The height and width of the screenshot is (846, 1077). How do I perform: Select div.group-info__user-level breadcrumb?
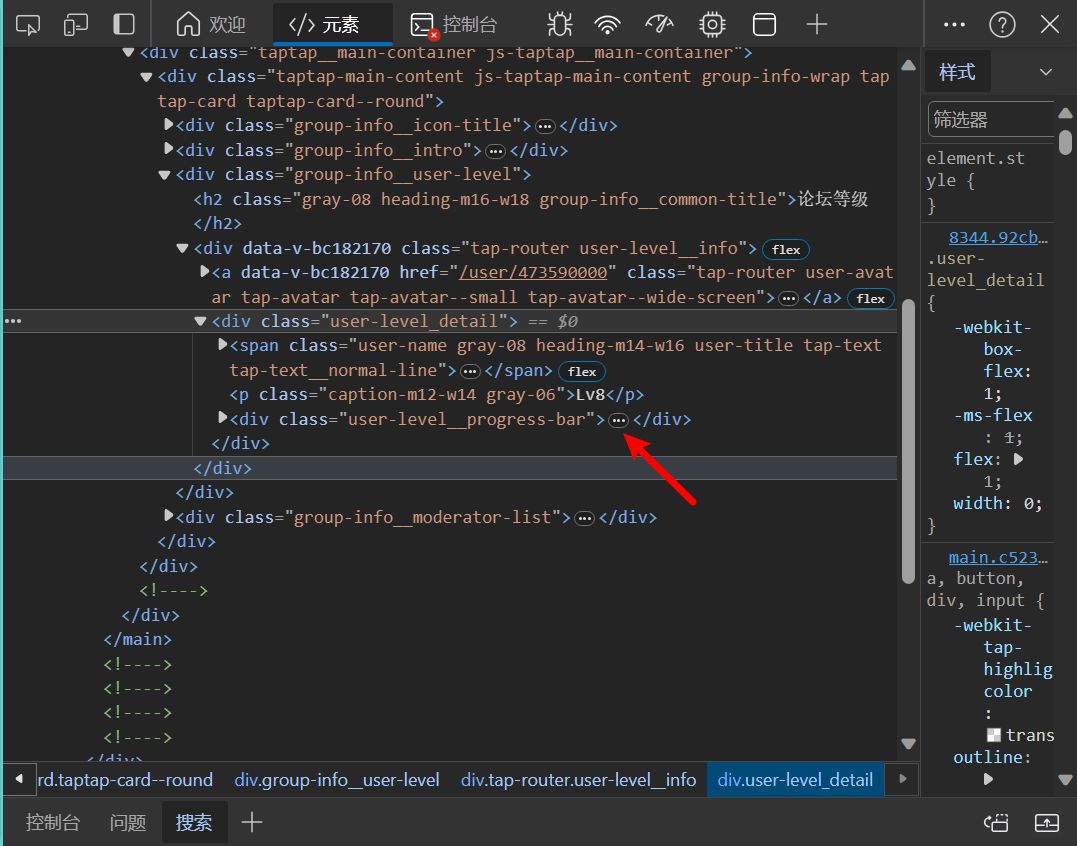coord(337,780)
